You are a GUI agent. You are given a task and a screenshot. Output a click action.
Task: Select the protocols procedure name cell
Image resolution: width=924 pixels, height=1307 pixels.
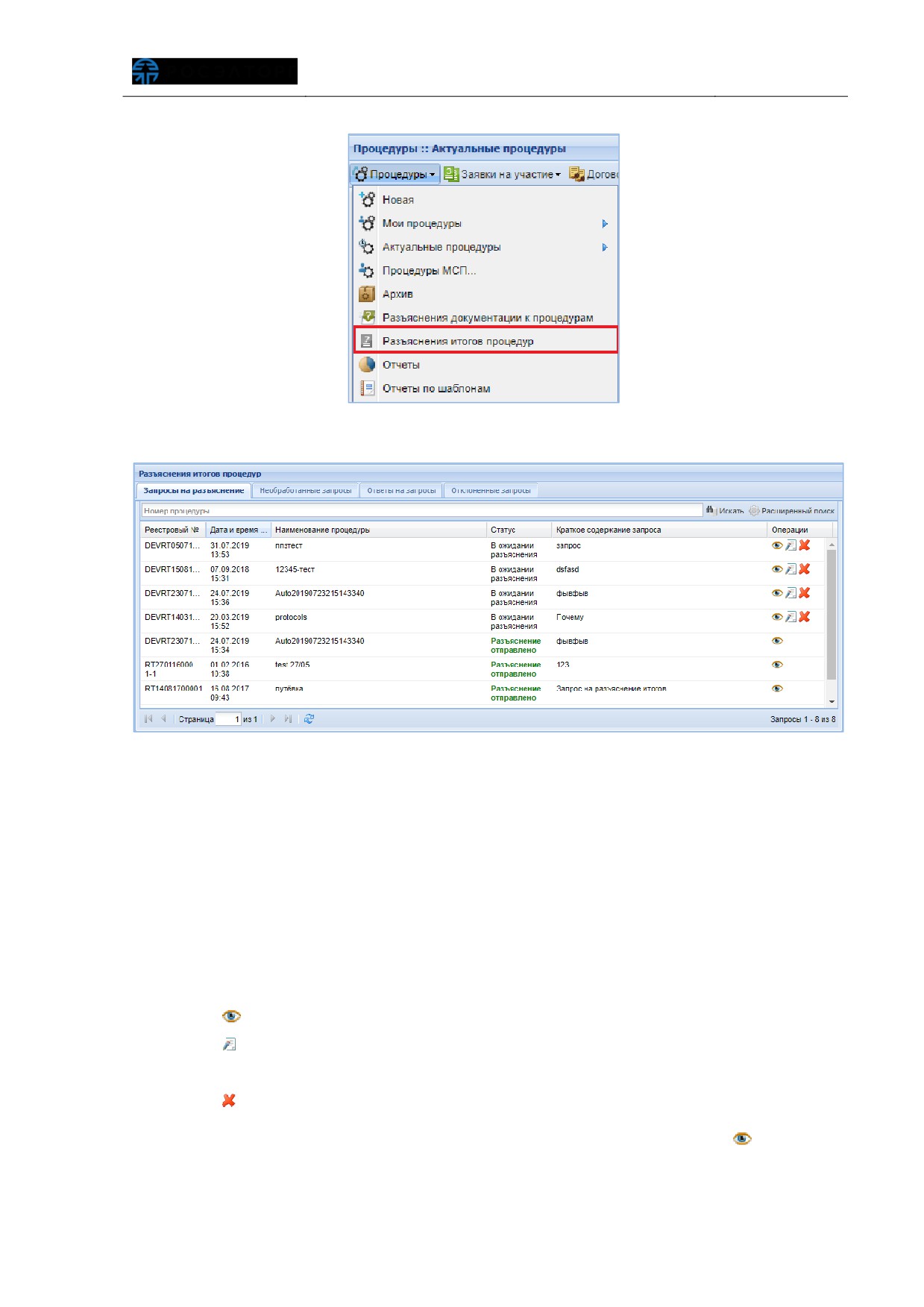click(x=379, y=621)
